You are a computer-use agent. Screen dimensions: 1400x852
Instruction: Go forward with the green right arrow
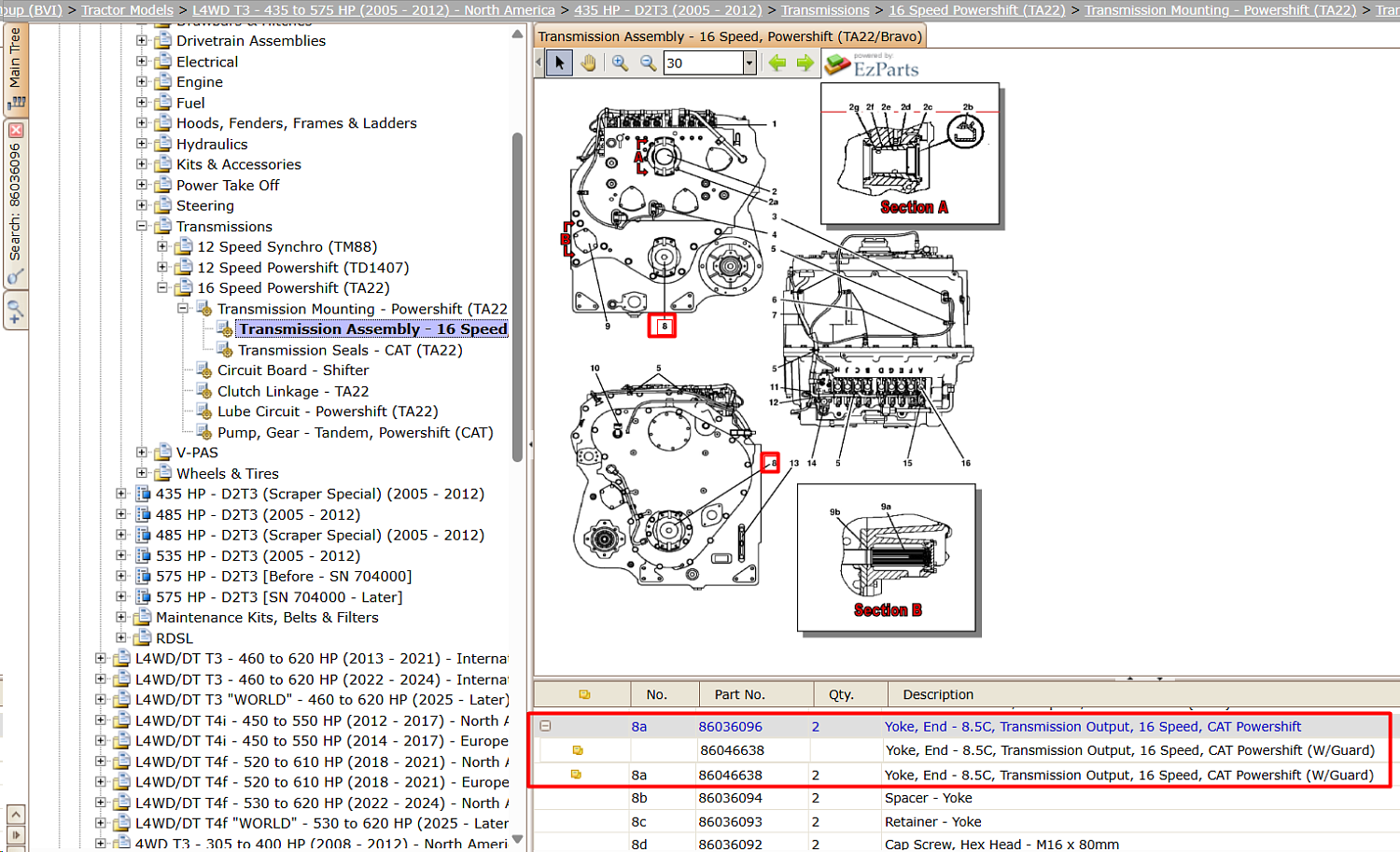tap(805, 63)
